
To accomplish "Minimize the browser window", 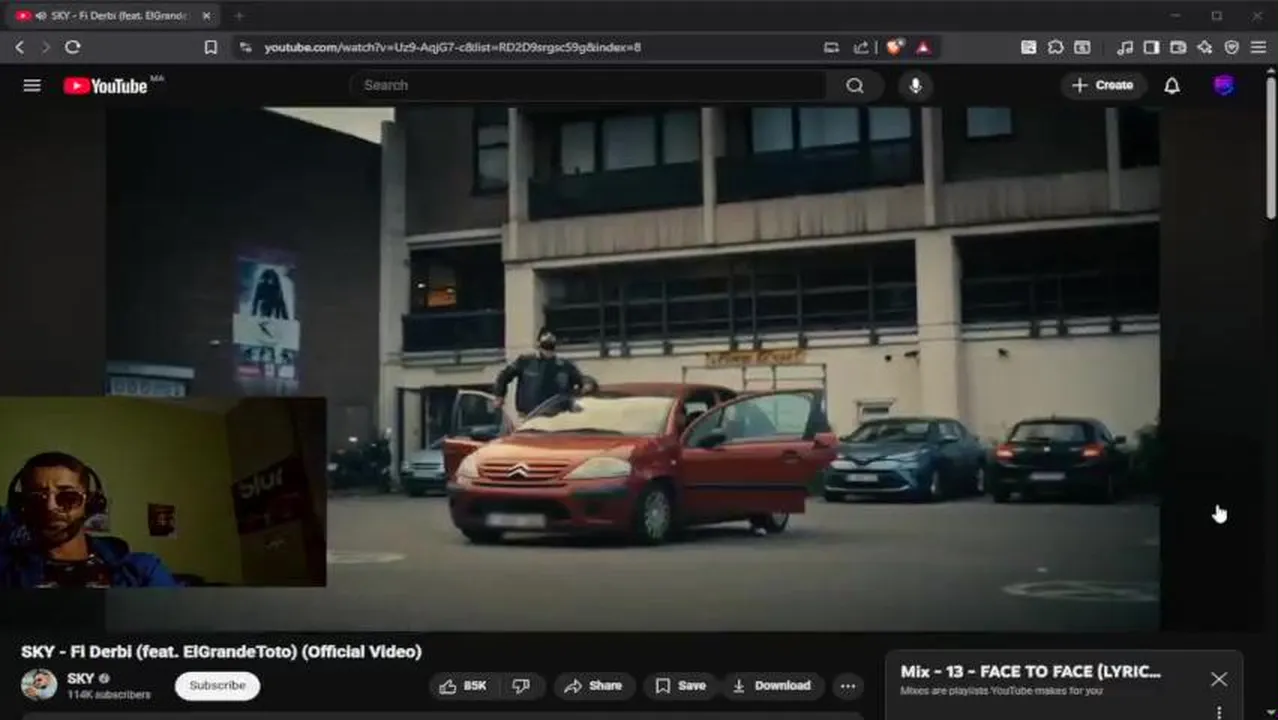I will [x=1176, y=16].
